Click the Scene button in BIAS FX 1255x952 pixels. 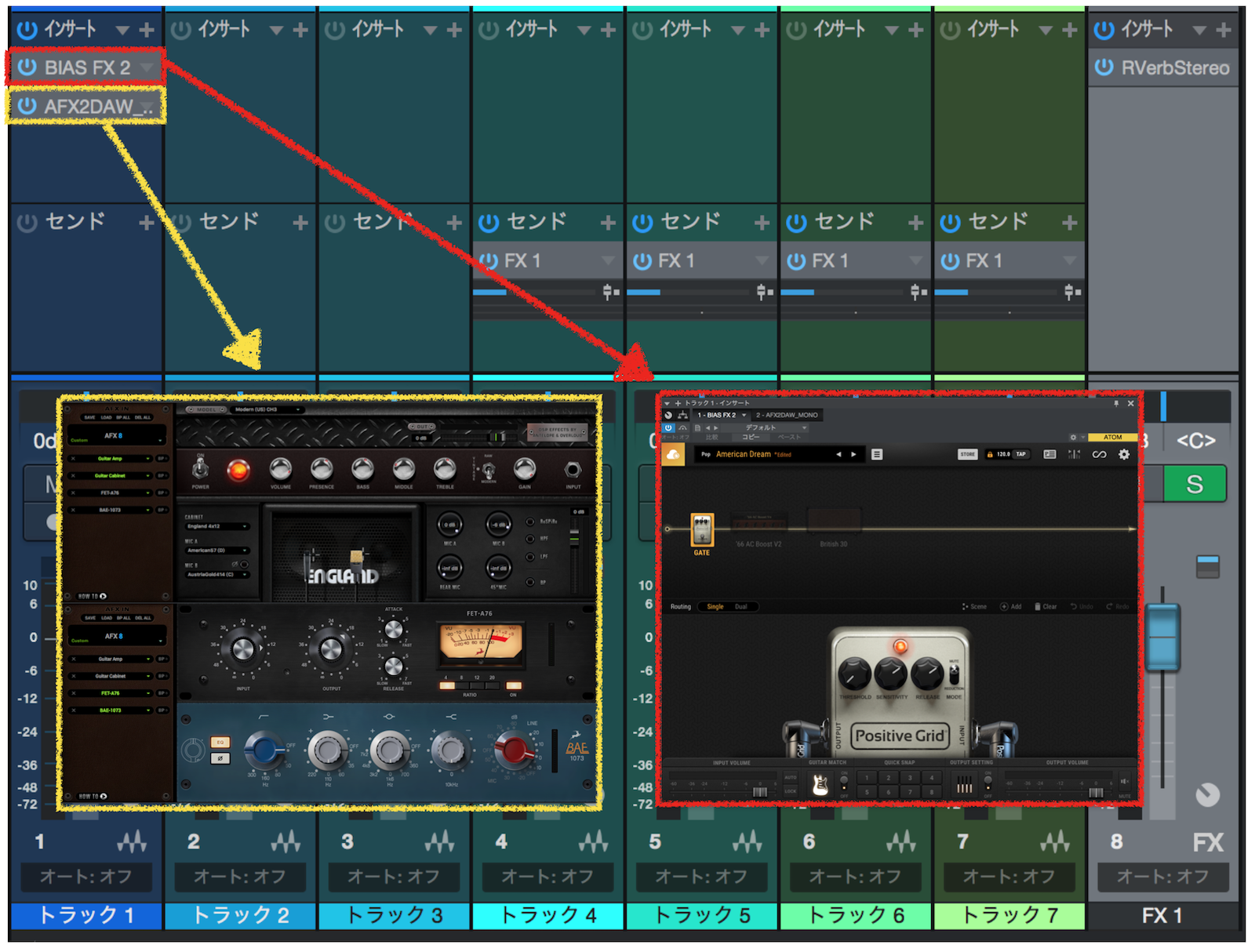click(x=974, y=606)
